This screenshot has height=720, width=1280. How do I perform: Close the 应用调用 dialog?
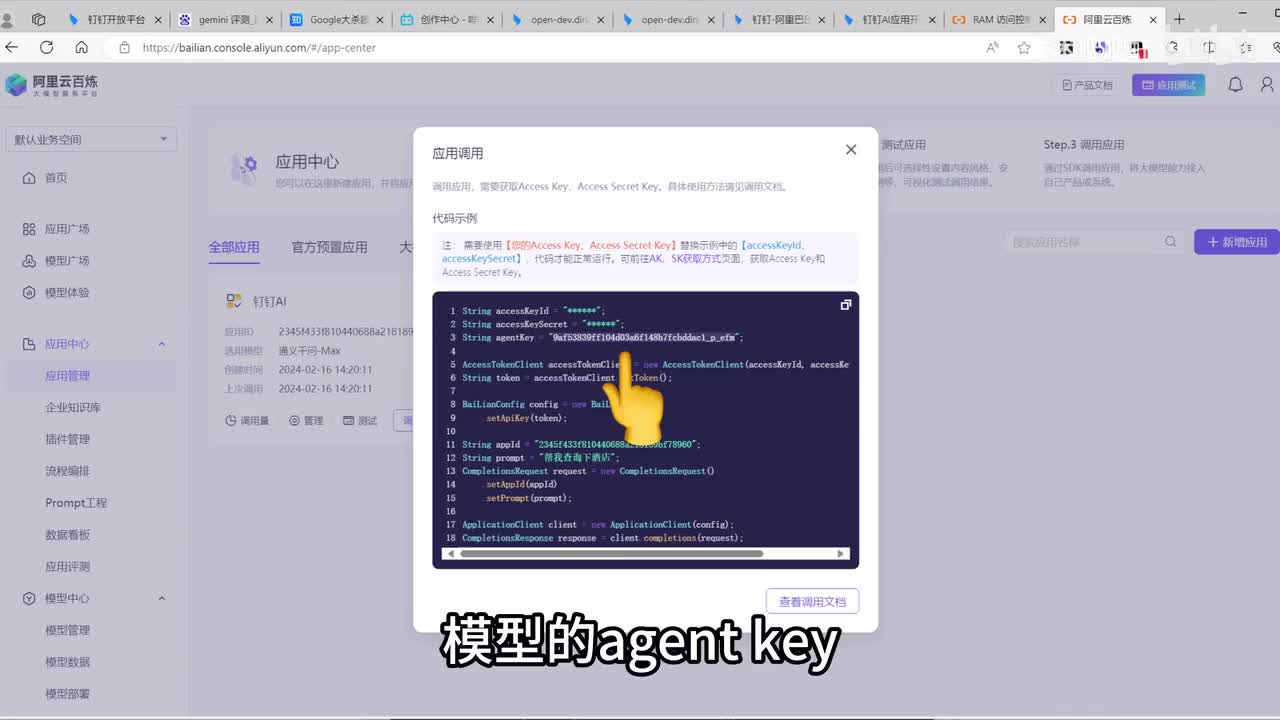pos(851,150)
